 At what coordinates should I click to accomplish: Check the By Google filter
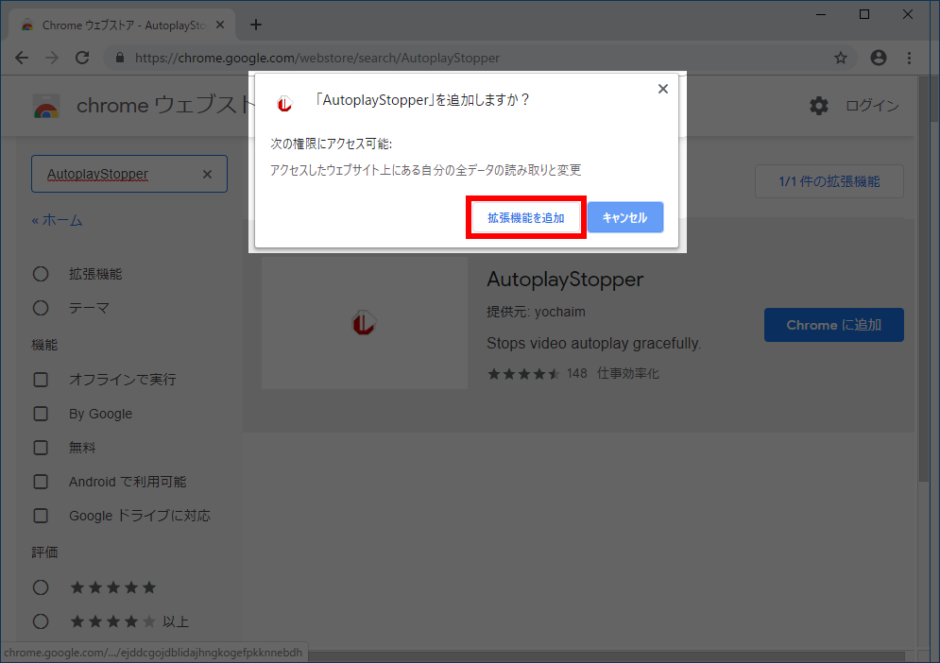tap(40, 413)
